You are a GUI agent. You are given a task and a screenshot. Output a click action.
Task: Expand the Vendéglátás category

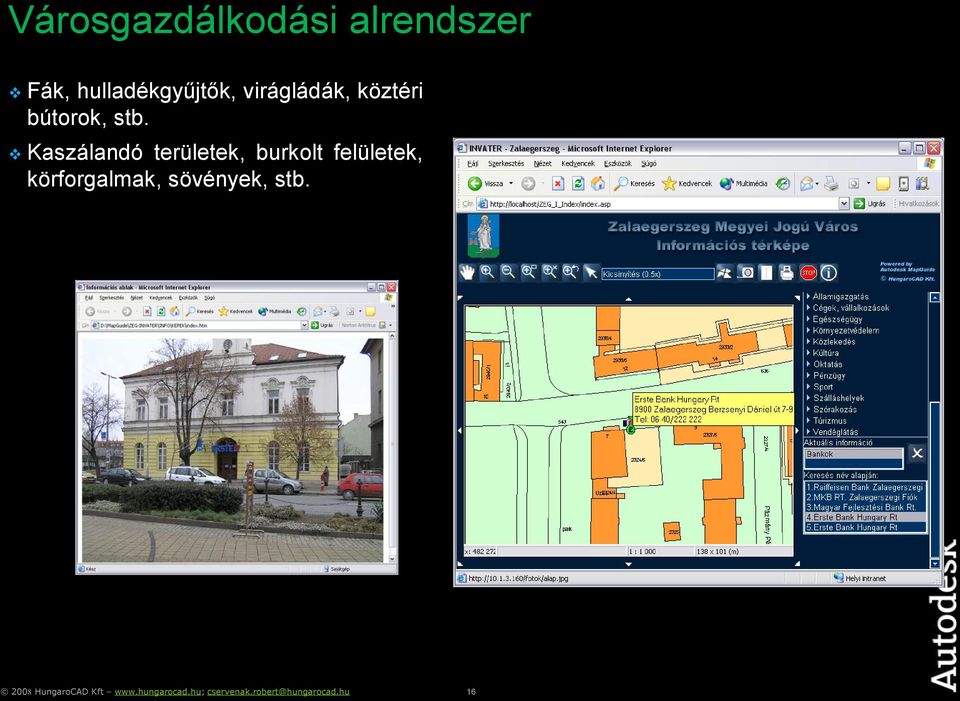(x=831, y=432)
